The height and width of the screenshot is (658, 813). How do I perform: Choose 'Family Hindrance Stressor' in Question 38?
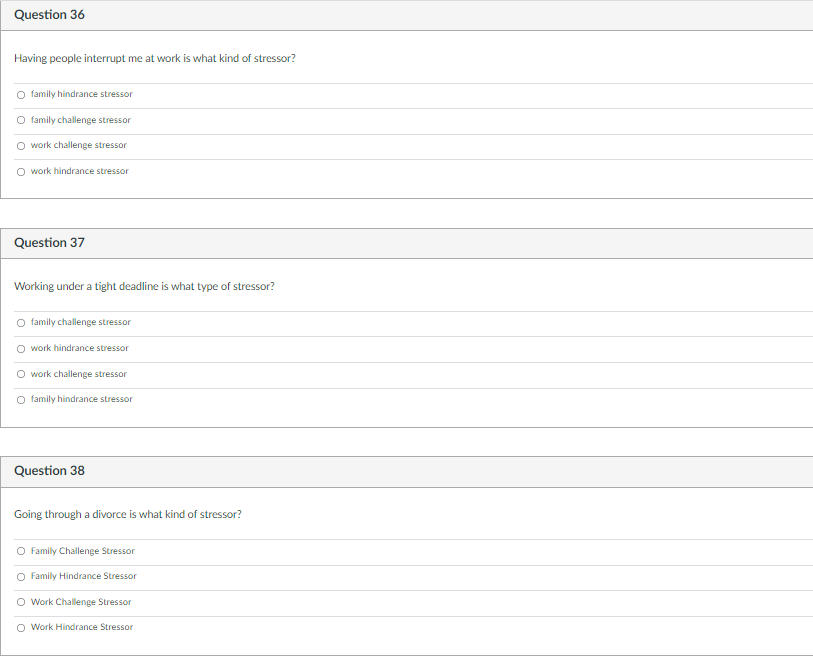tap(21, 577)
